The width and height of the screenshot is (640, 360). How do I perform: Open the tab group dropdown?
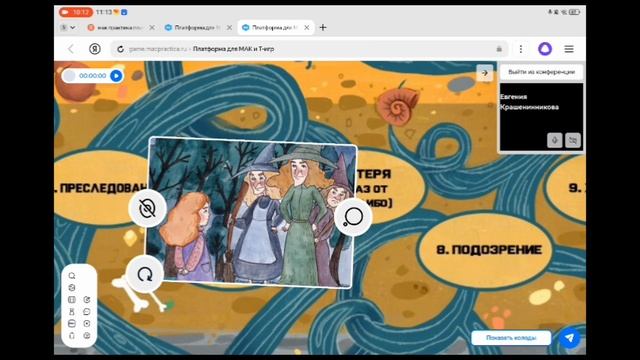point(68,27)
